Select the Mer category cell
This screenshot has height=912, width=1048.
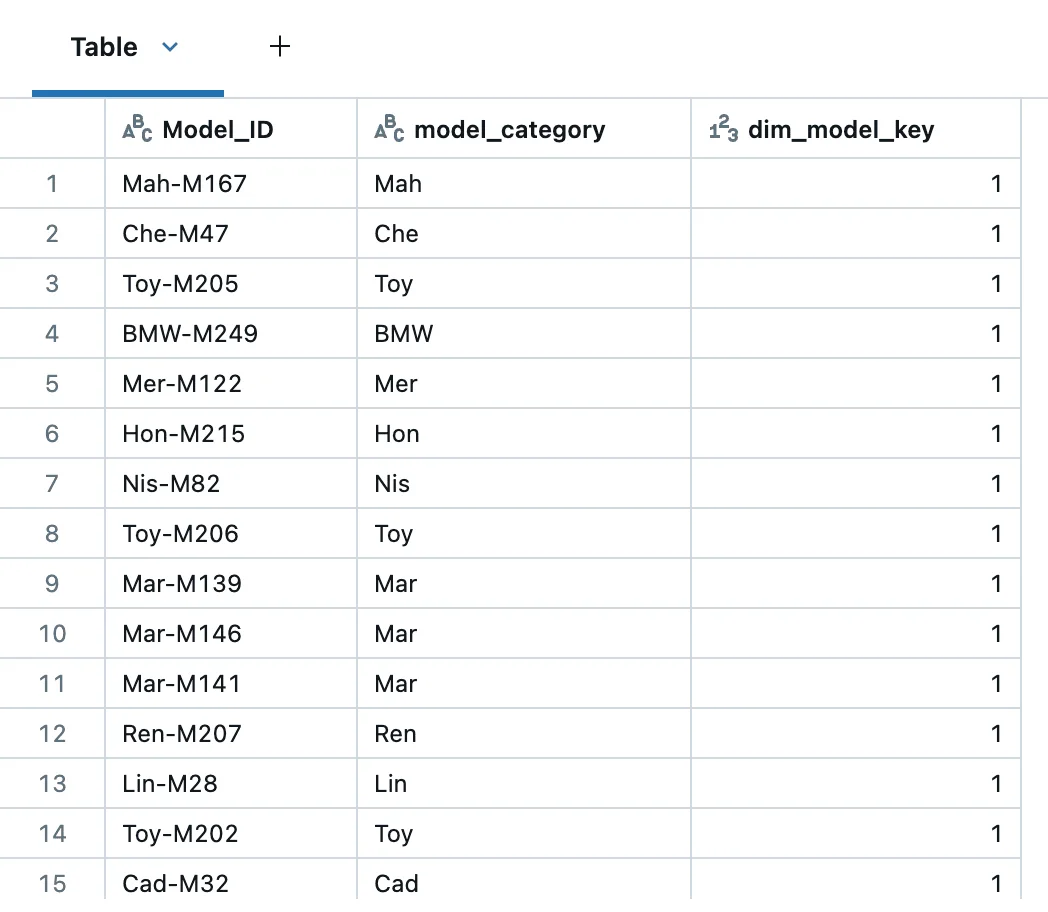(x=396, y=384)
